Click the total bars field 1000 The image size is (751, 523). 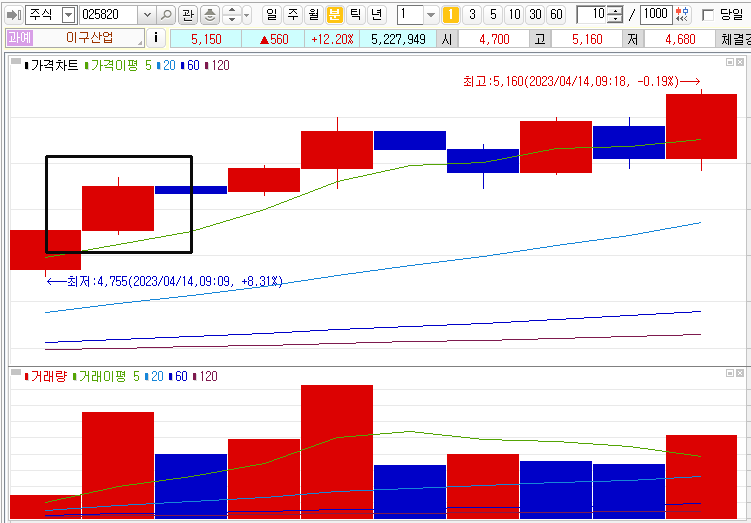655,15
